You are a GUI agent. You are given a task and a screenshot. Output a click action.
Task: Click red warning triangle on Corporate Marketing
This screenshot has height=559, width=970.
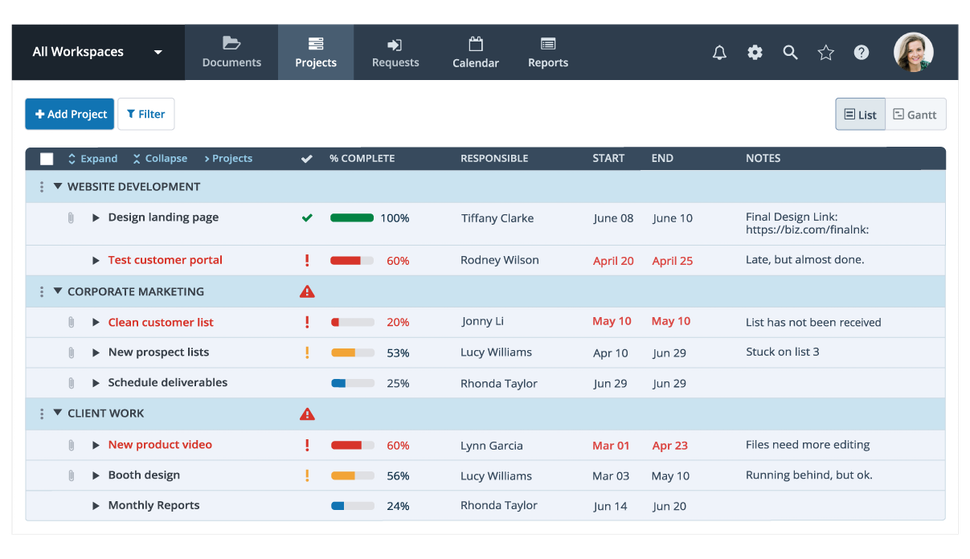[307, 292]
